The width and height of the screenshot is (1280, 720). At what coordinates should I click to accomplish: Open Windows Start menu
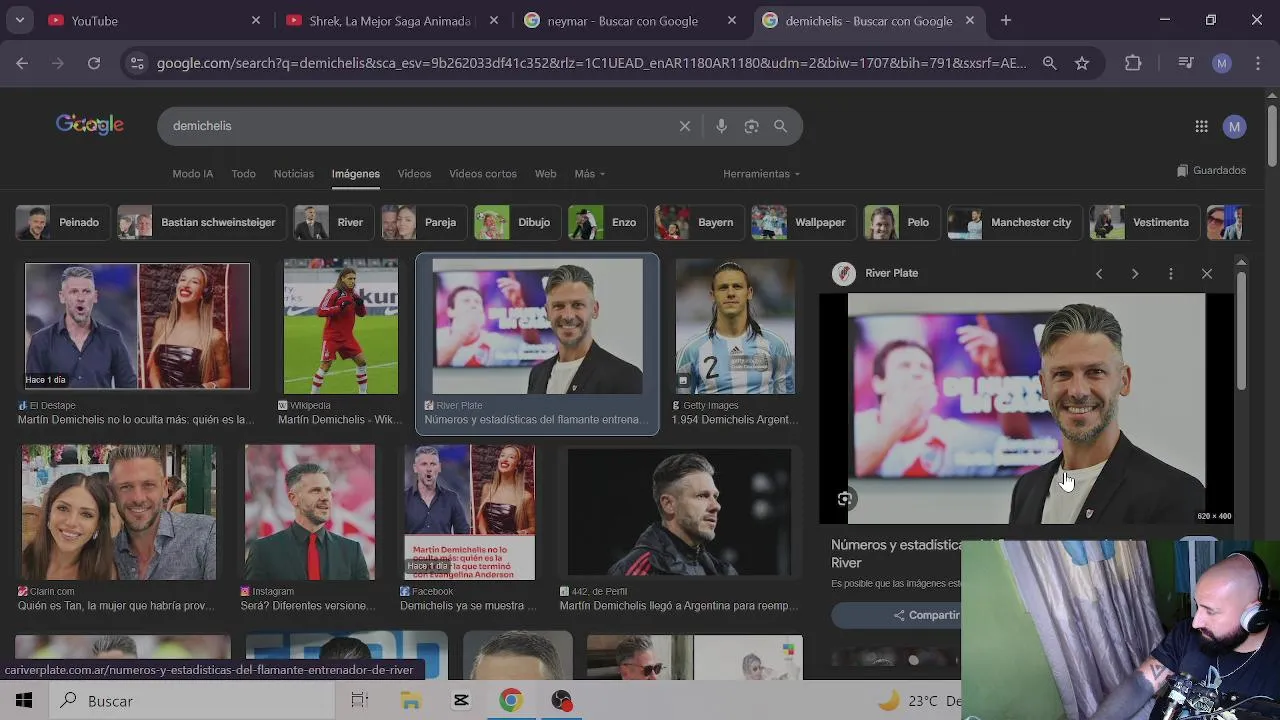[x=24, y=701]
